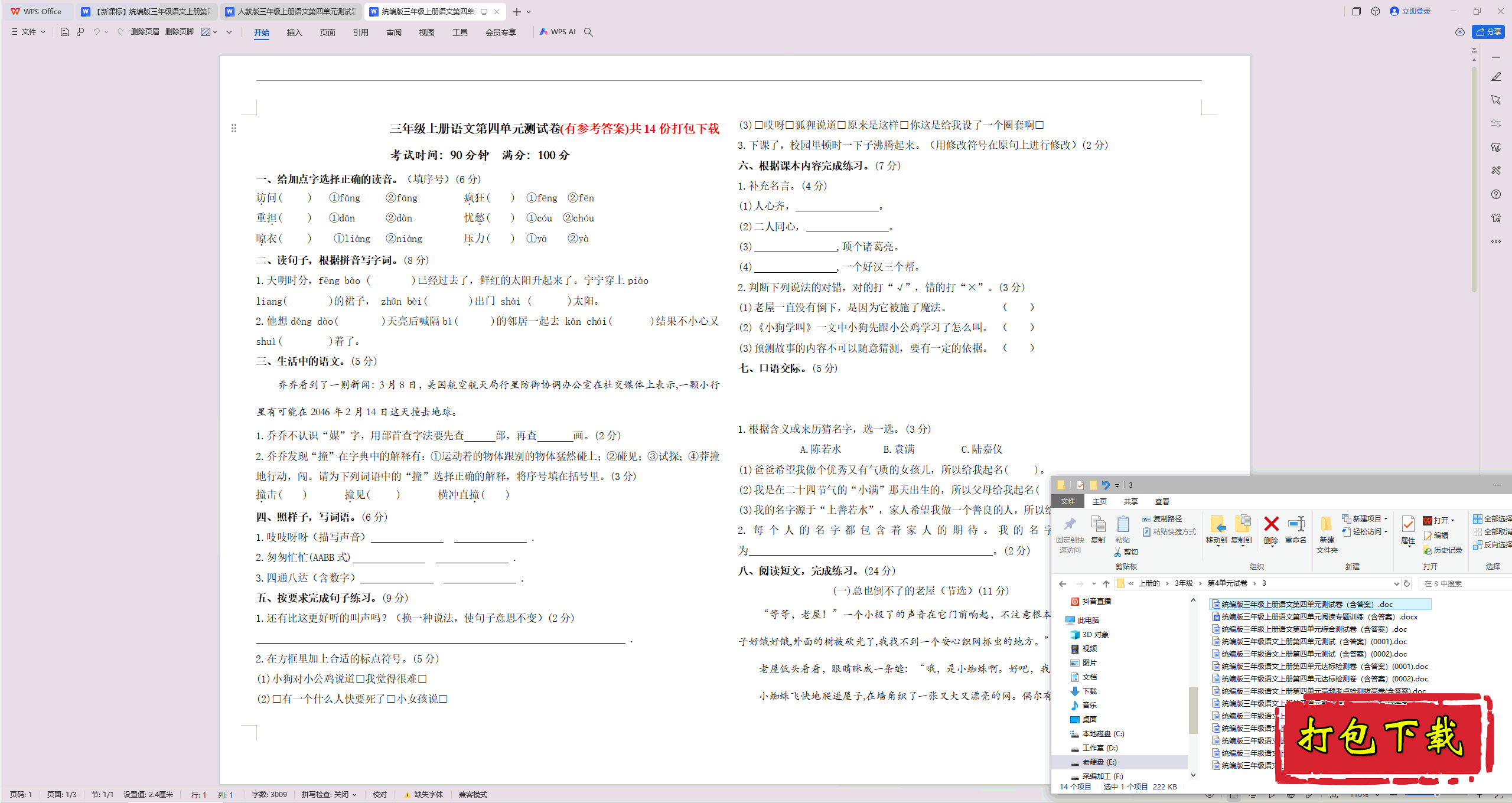This screenshot has width=1512, height=803.
Task: Switch to 人教版三年级上册 document tab
Action: click(291, 12)
